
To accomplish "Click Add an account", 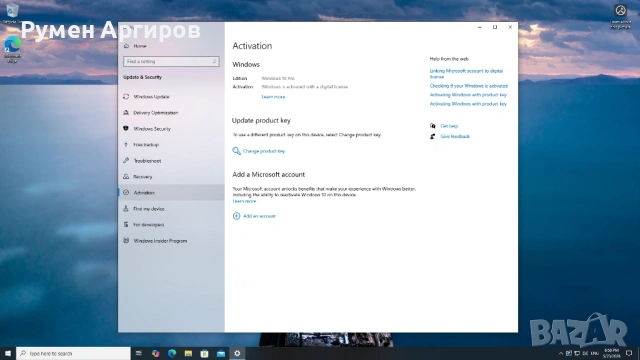I will point(254,216).
